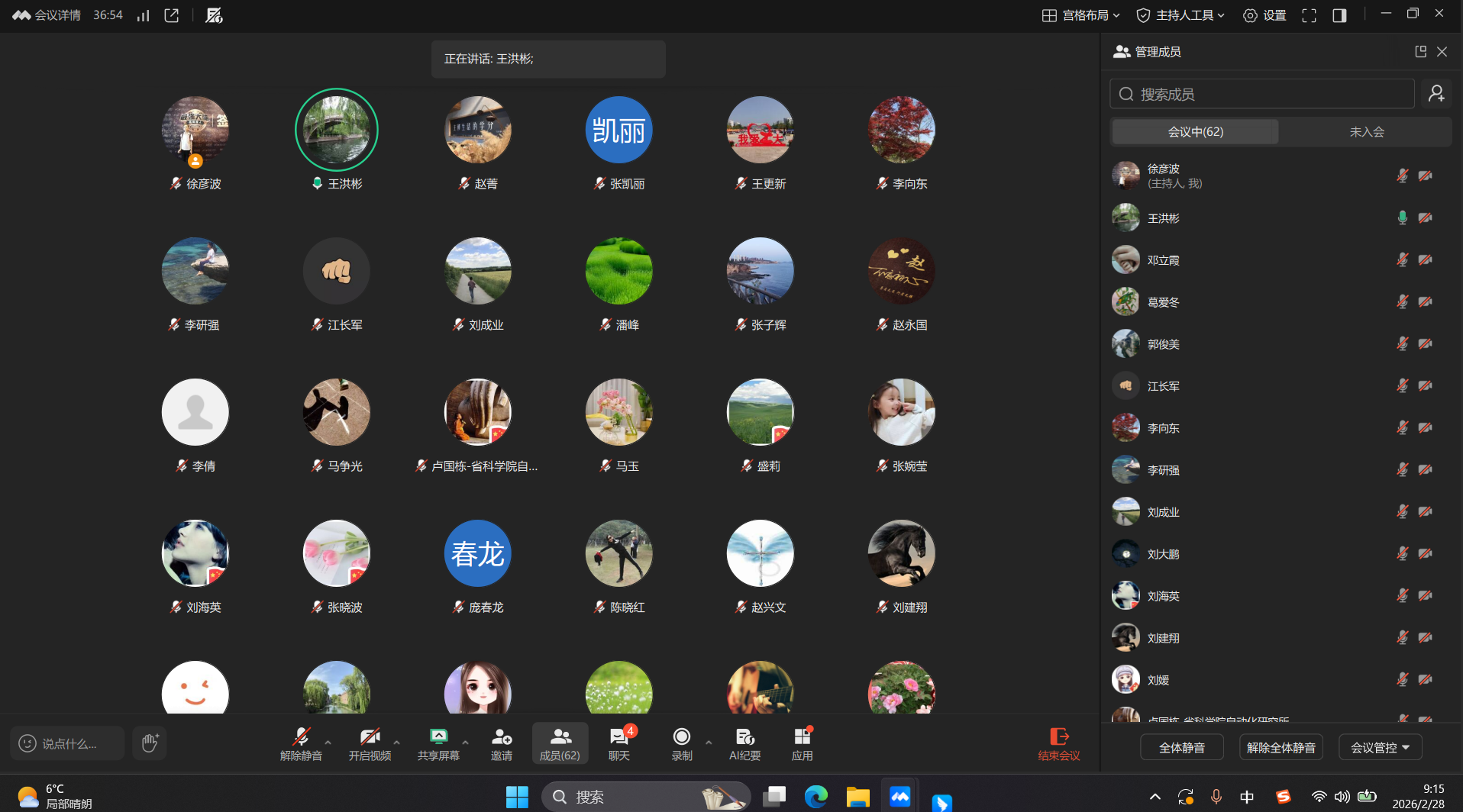Image resolution: width=1463 pixels, height=812 pixels.
Task: Select the in-meeting (62) tab
Action: point(1195,132)
